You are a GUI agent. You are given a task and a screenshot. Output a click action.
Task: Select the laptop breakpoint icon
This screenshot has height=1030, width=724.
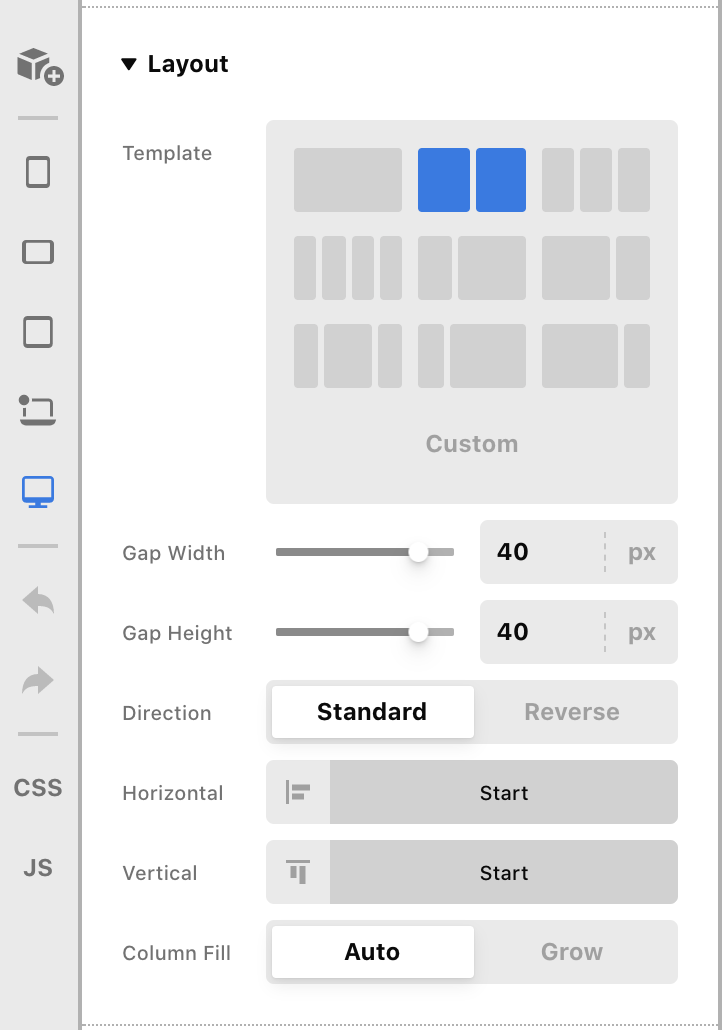tap(38, 411)
